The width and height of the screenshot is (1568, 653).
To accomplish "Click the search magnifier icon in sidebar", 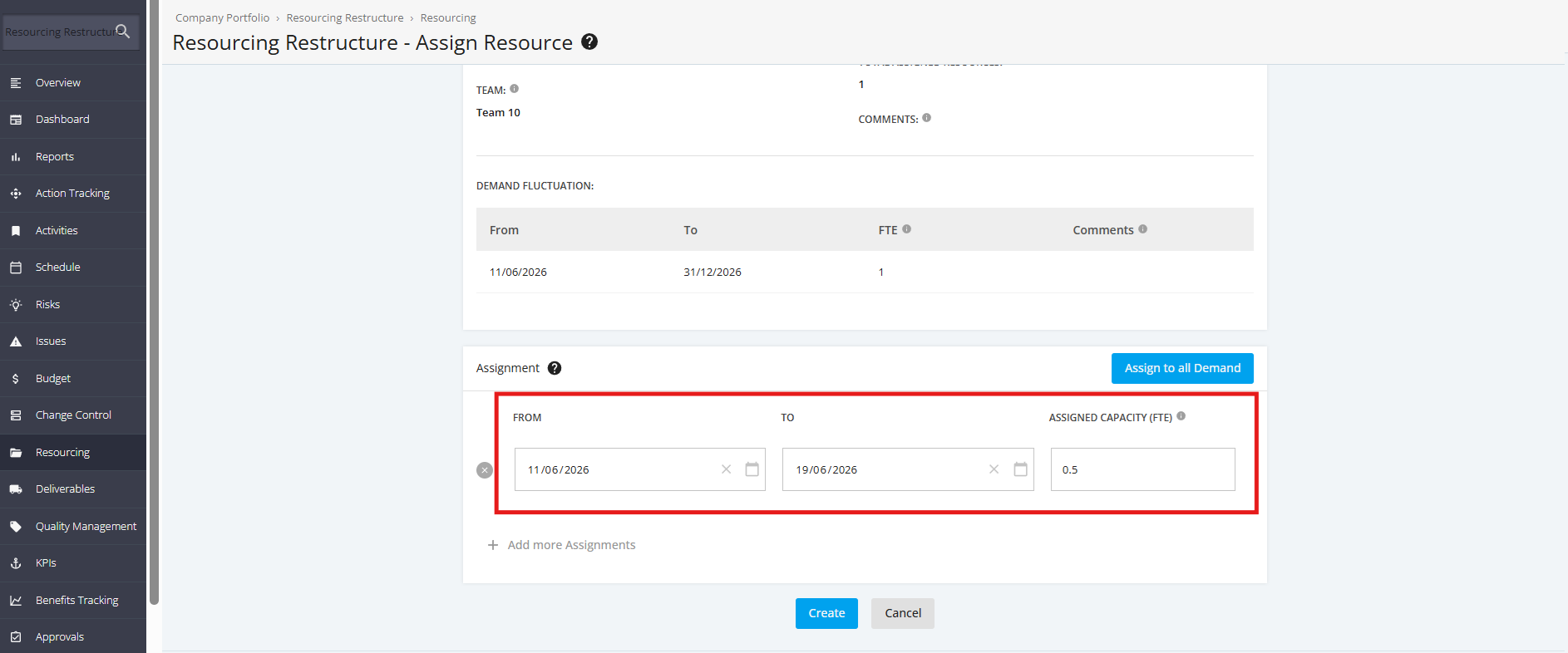I will click(123, 32).
